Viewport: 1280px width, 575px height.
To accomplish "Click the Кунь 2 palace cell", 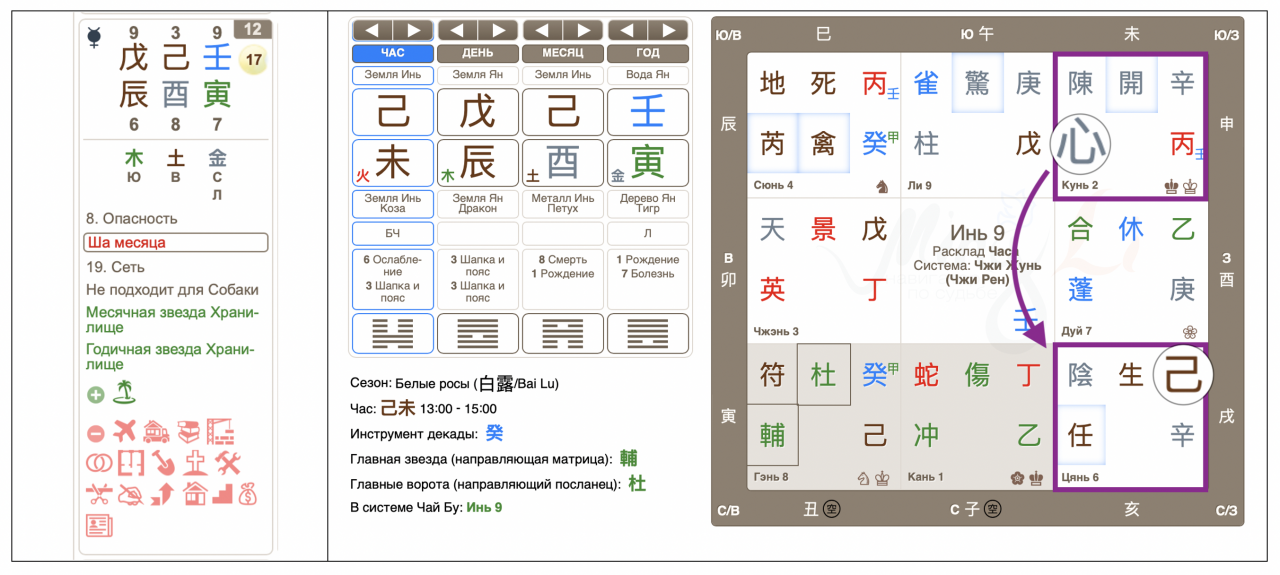I will [x=1130, y=125].
